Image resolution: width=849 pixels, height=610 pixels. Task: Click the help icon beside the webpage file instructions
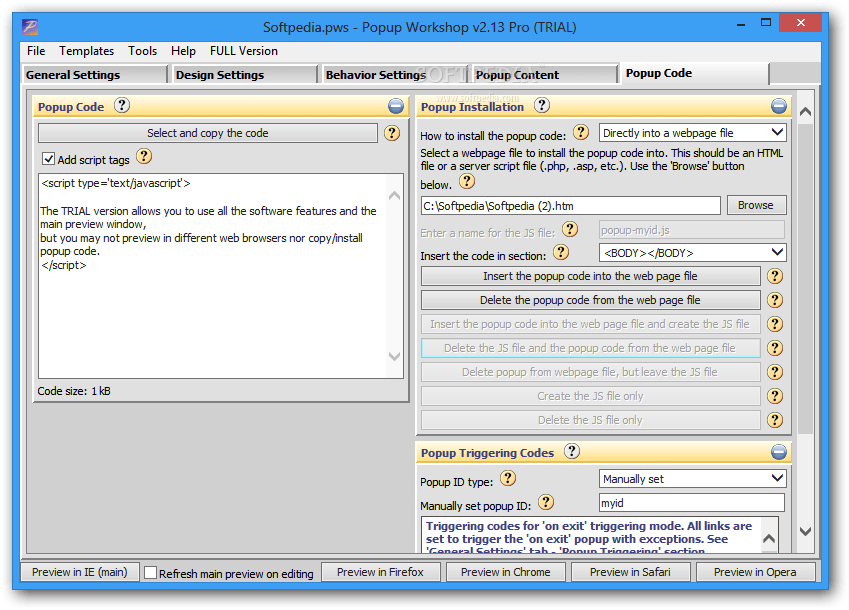pyautogui.click(x=466, y=181)
